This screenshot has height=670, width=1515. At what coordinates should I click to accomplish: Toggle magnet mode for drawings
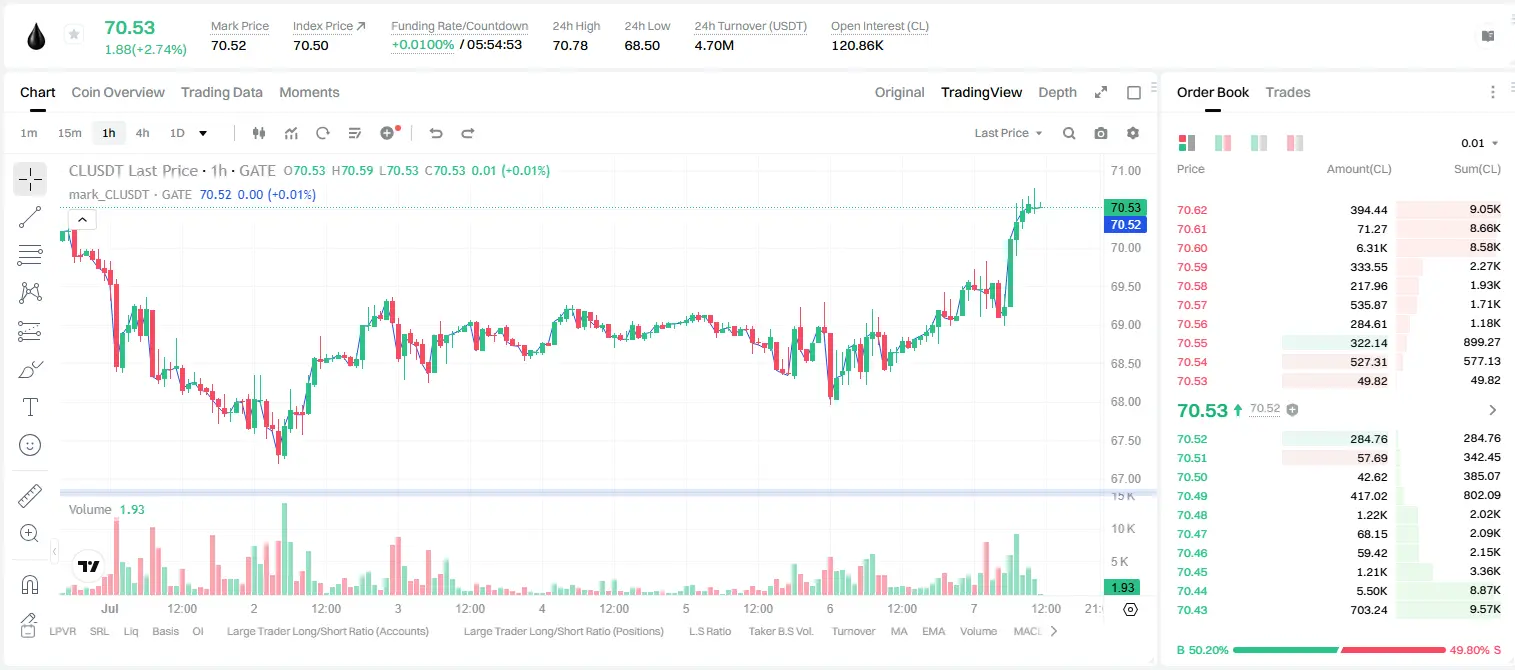(x=30, y=585)
